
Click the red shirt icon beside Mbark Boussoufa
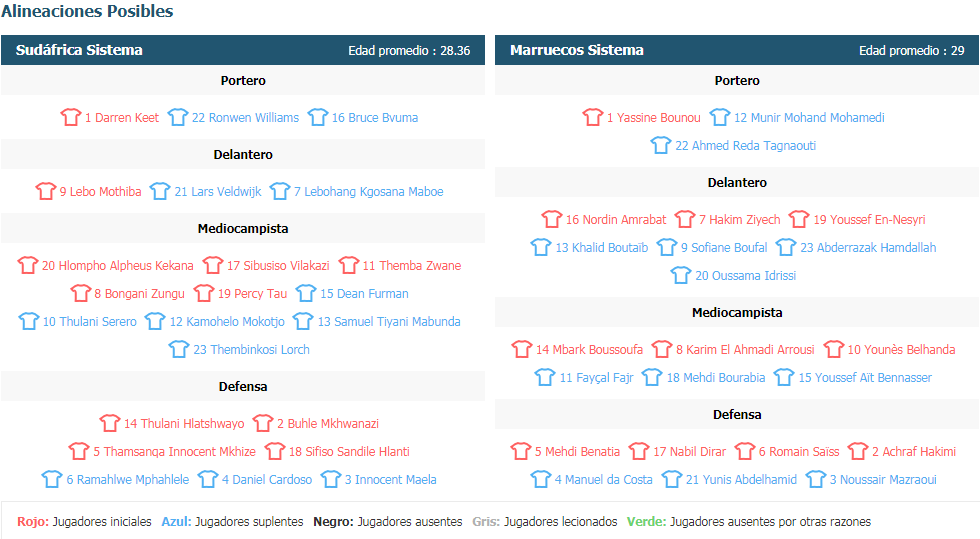click(x=521, y=349)
